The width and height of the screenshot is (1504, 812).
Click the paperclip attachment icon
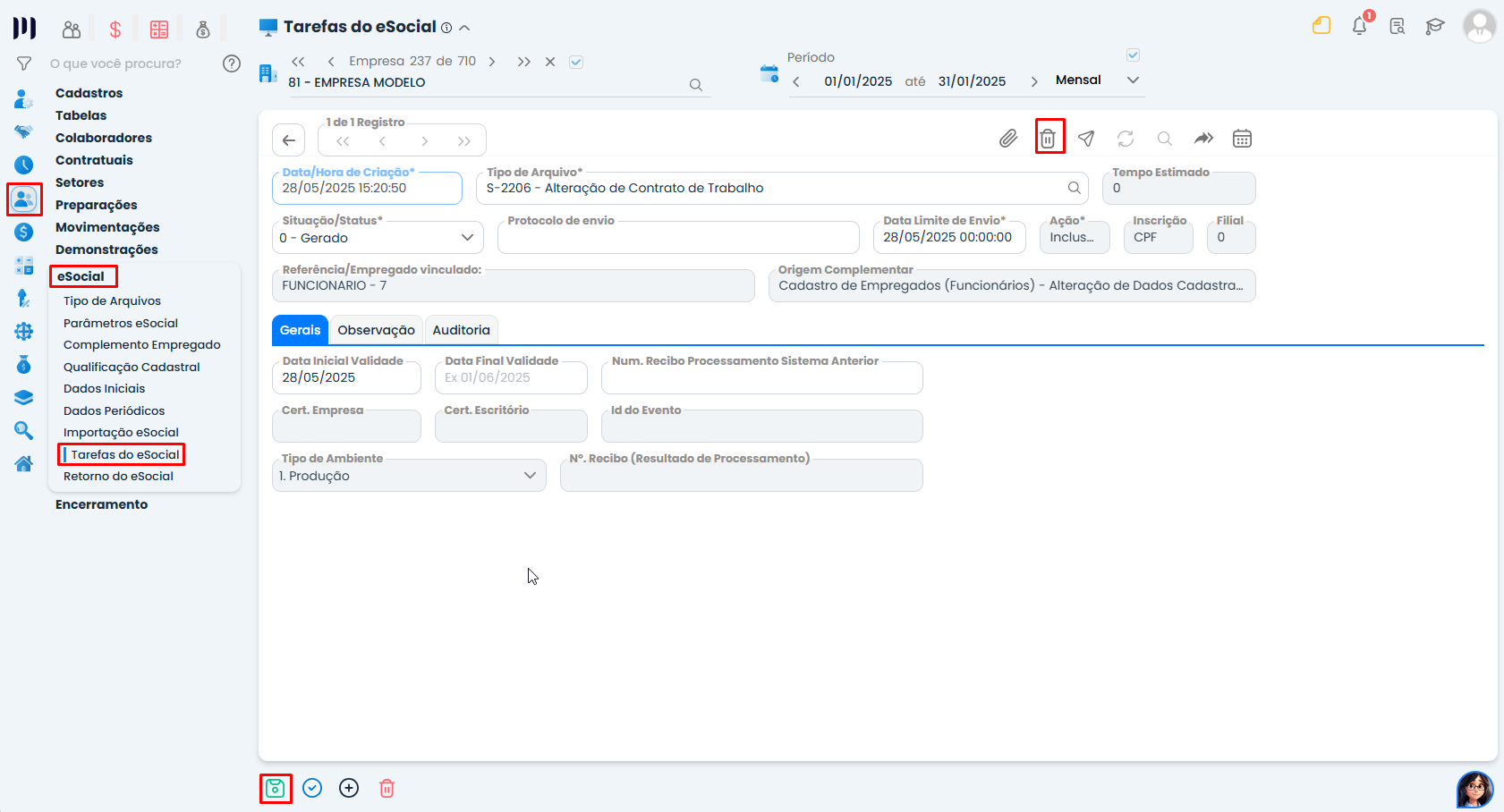[1008, 139]
